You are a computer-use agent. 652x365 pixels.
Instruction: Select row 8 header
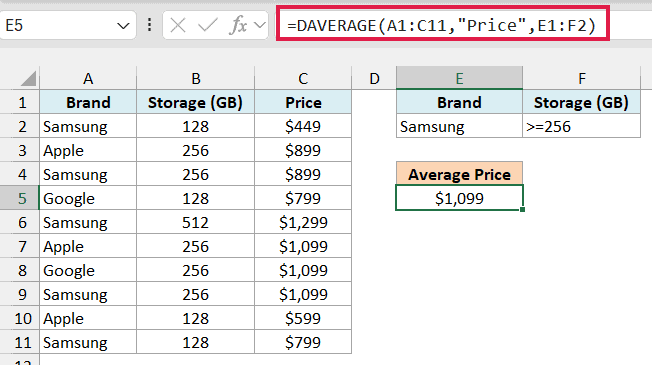tap(20, 271)
